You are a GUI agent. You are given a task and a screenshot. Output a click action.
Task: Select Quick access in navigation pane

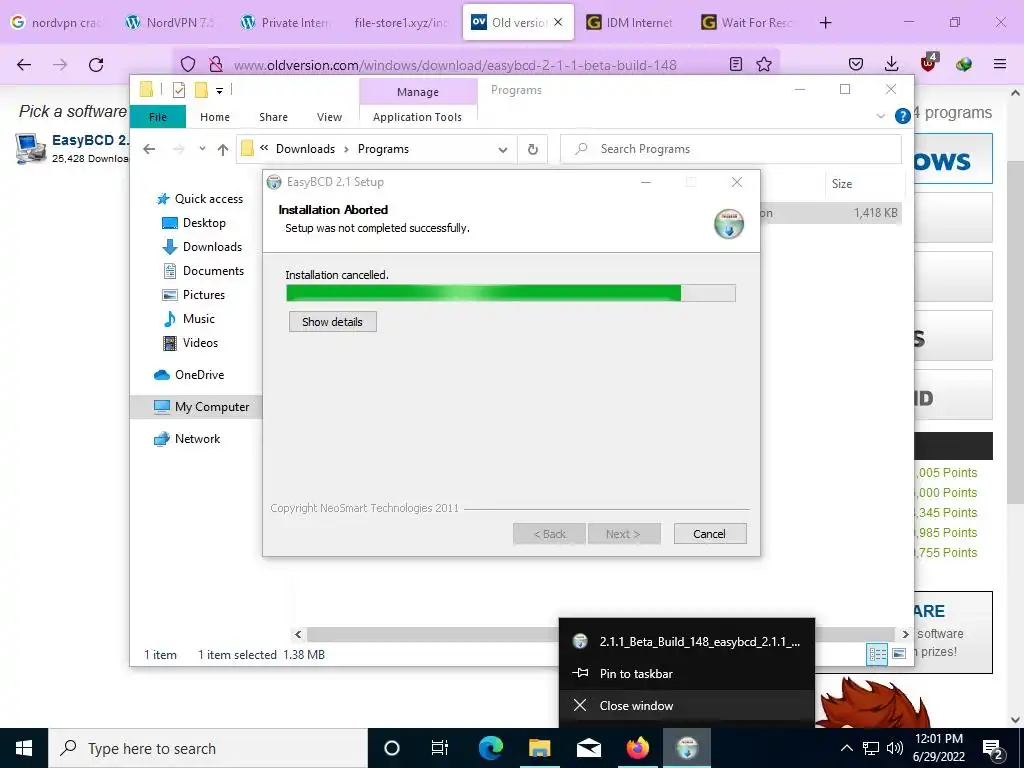tap(200, 199)
